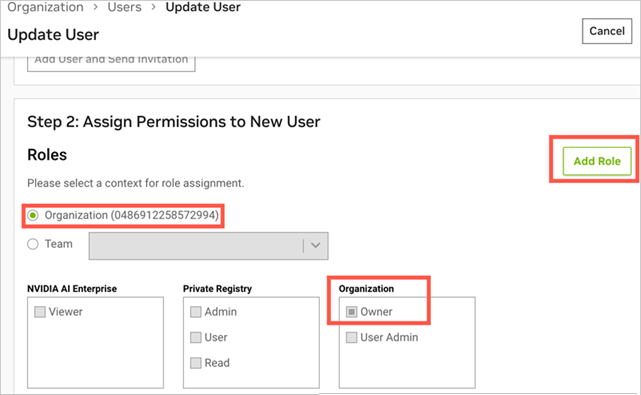Open the Team dropdown list
The height and width of the screenshot is (395, 641).
pyautogui.click(x=208, y=246)
